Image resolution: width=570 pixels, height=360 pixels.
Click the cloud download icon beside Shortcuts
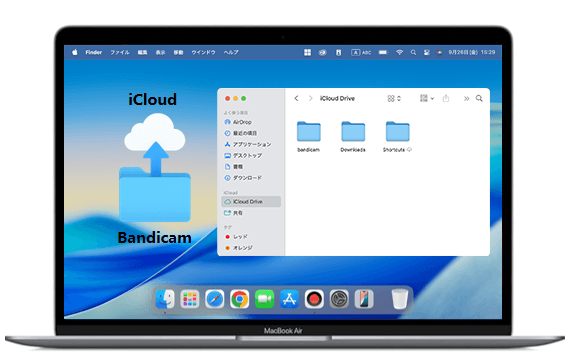click(x=409, y=149)
